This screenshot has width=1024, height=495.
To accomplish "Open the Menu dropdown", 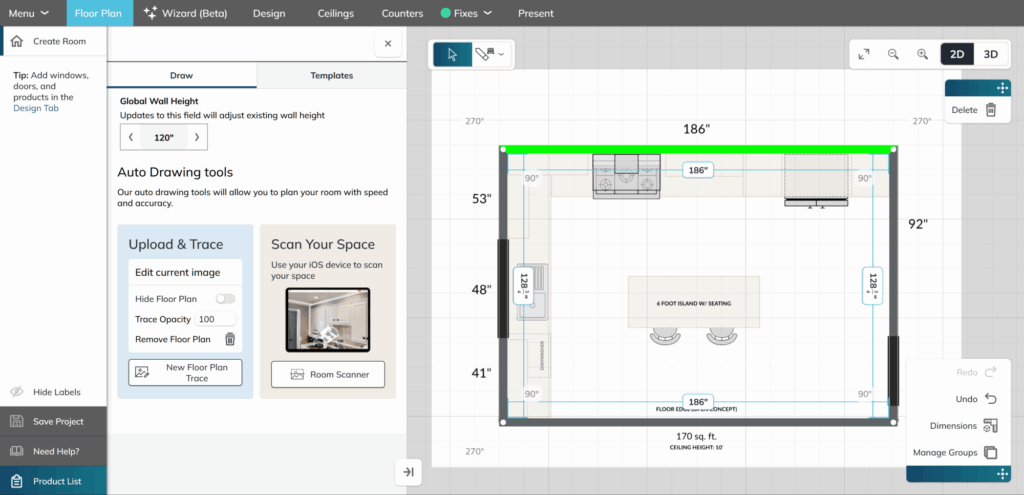I will (29, 13).
